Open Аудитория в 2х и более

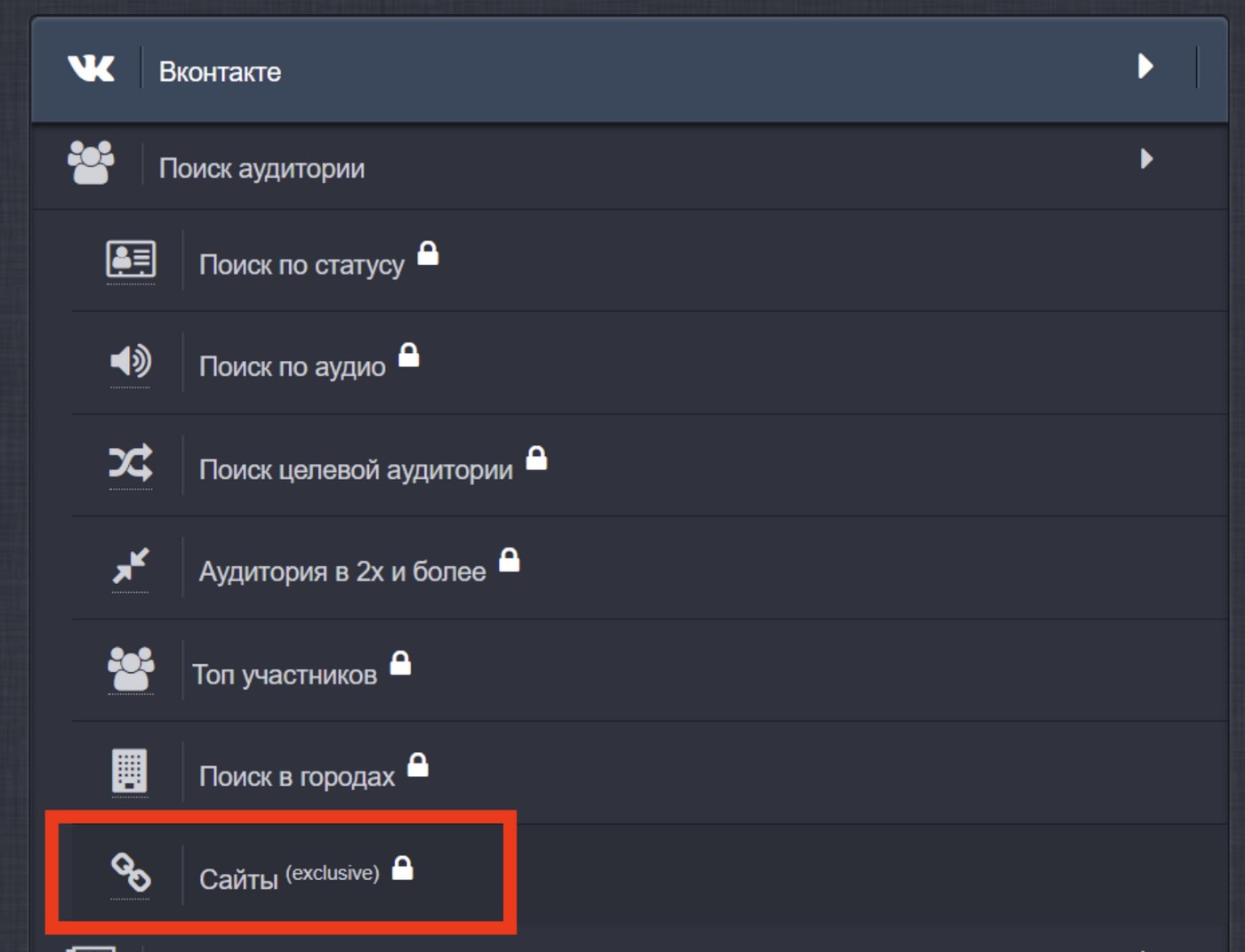342,572
